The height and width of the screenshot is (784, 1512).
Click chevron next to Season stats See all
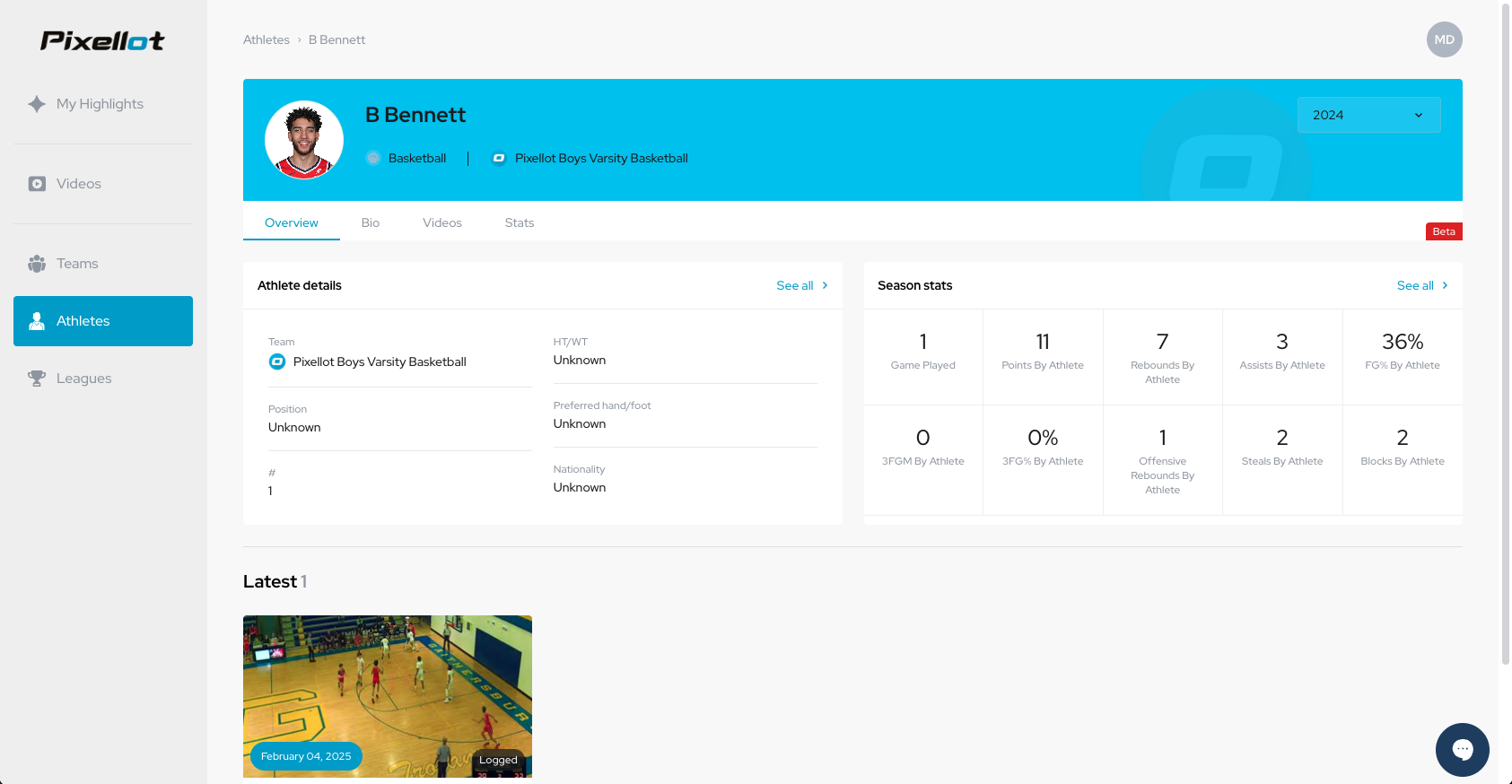pyautogui.click(x=1445, y=285)
